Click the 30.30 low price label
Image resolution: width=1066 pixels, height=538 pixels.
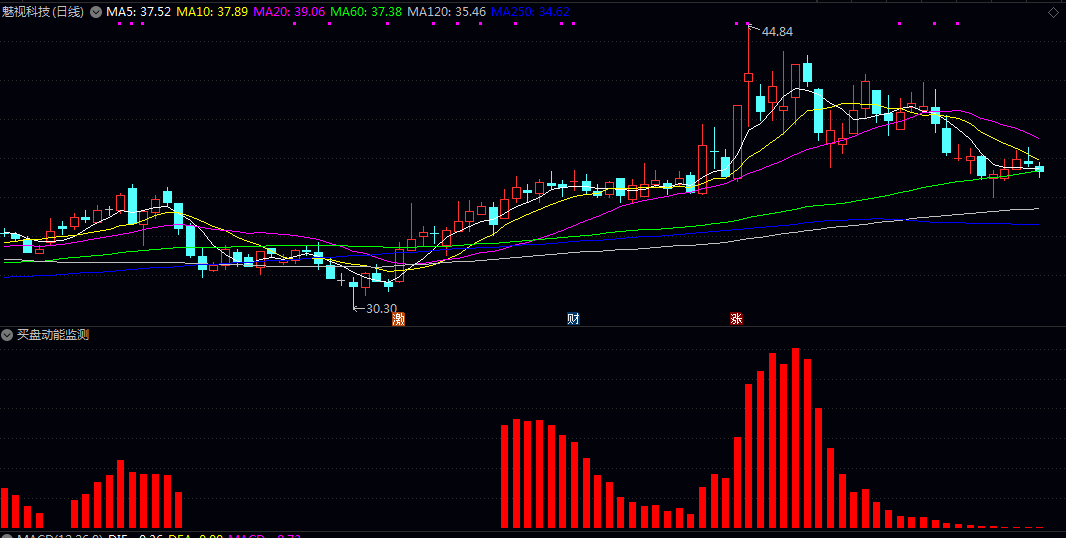pos(381,308)
